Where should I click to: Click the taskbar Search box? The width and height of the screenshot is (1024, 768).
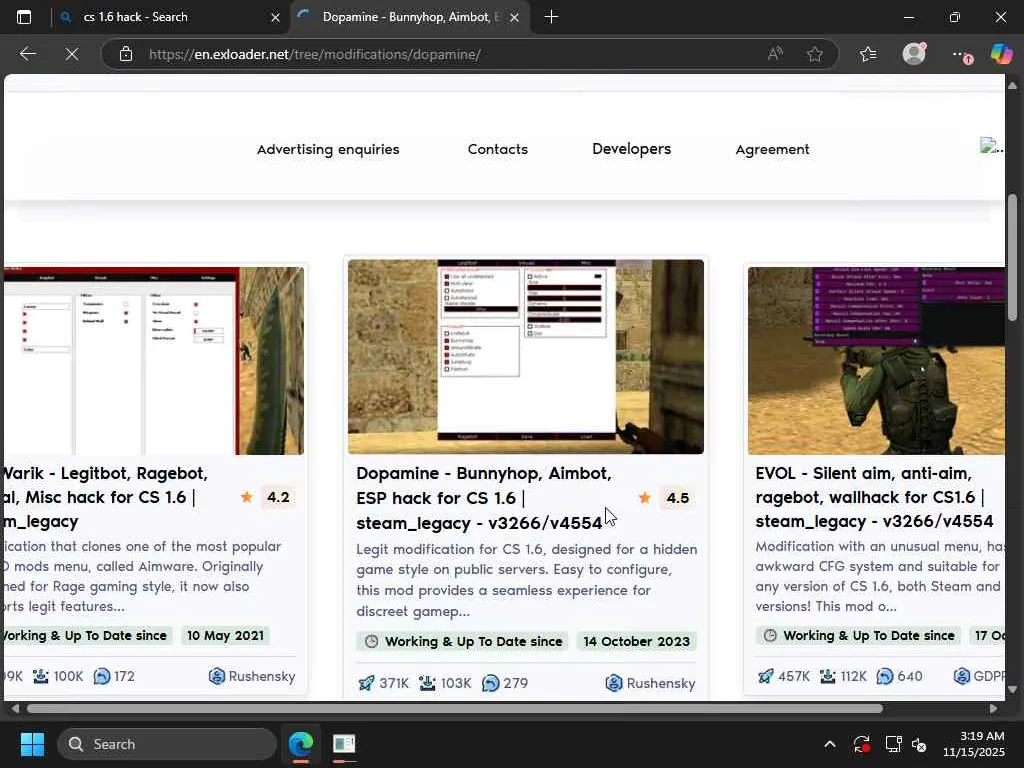(x=167, y=744)
